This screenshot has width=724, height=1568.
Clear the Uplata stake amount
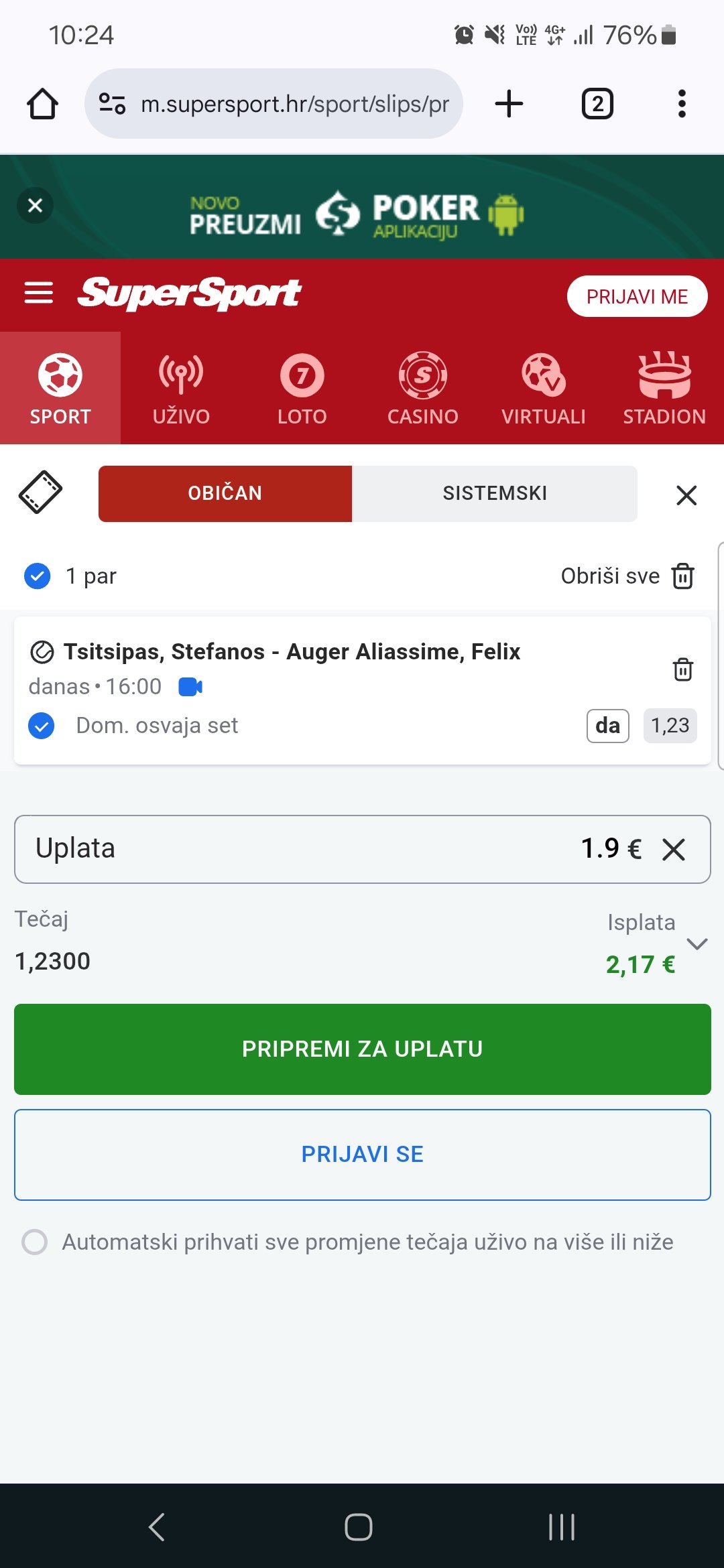coord(674,850)
